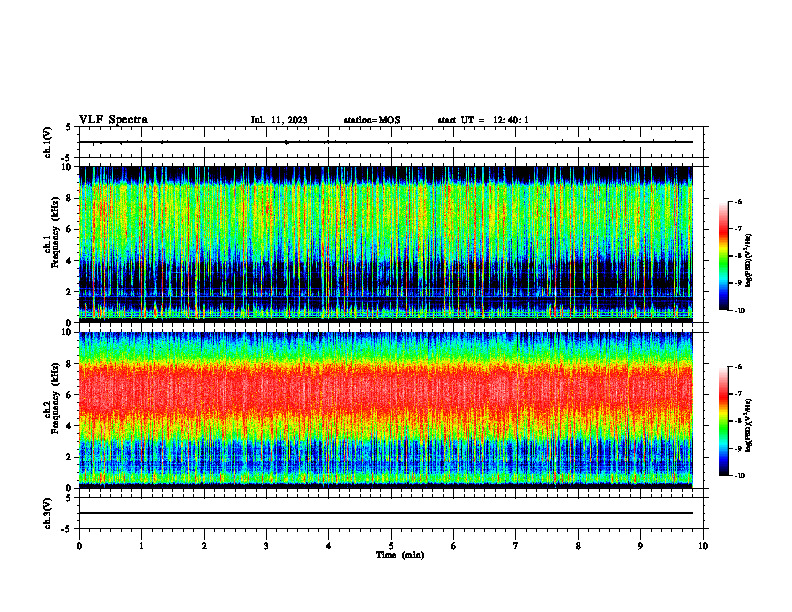Click the ch.2 spectrogram color scale bar
The image size is (792, 612).
click(723, 421)
